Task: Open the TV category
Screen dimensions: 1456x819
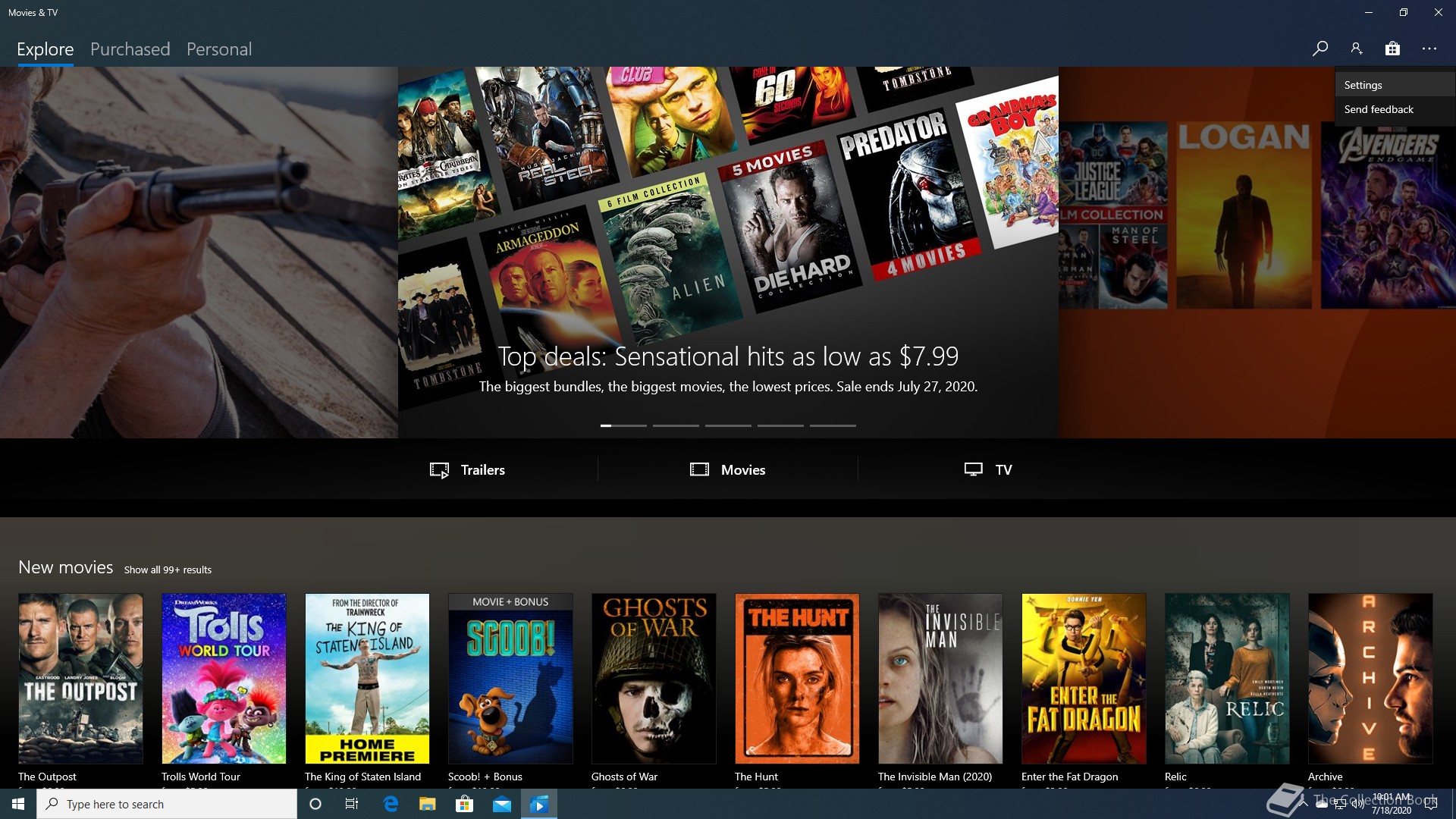Action: click(988, 469)
